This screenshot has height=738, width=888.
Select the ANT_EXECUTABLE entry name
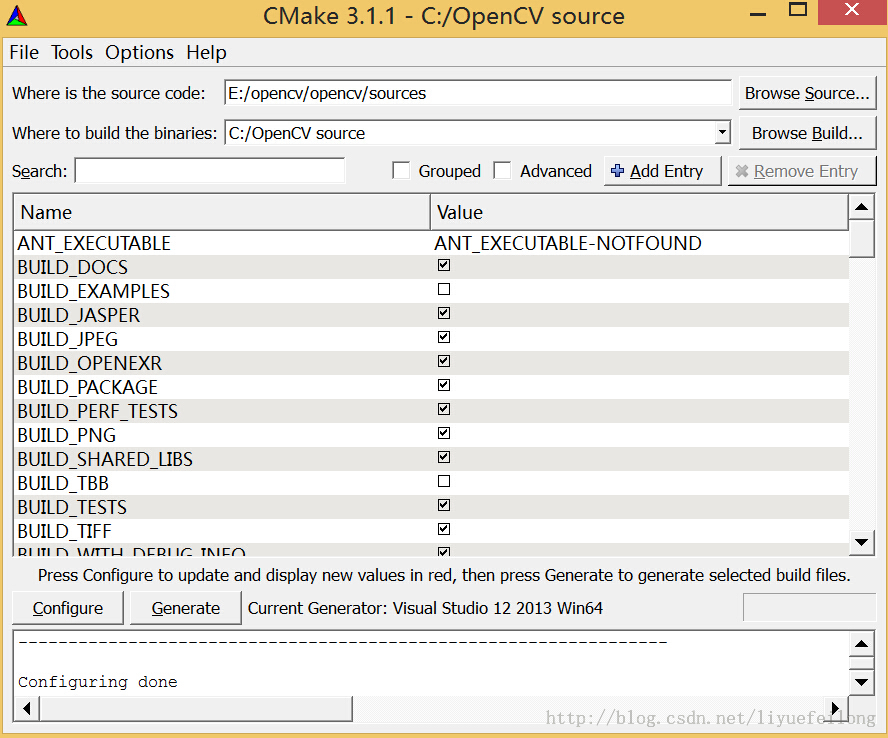point(94,243)
